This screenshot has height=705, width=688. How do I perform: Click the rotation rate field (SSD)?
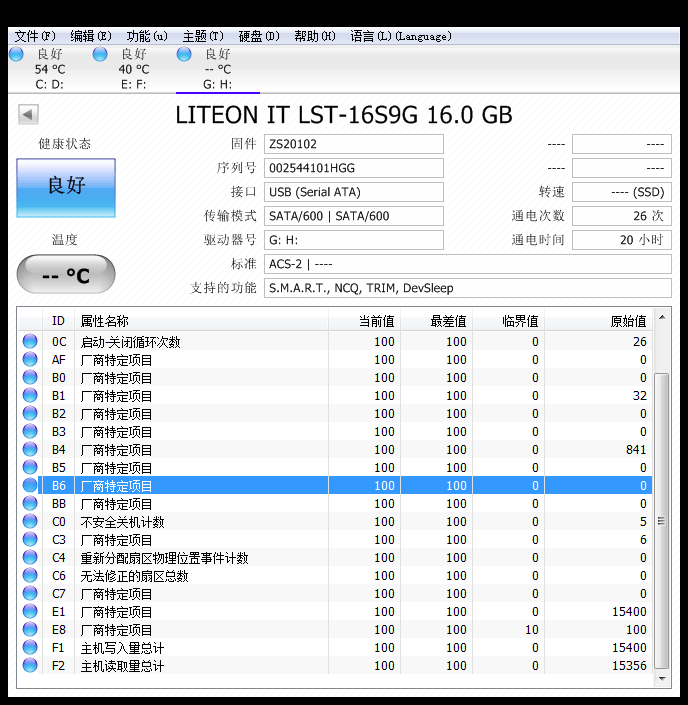click(x=621, y=192)
